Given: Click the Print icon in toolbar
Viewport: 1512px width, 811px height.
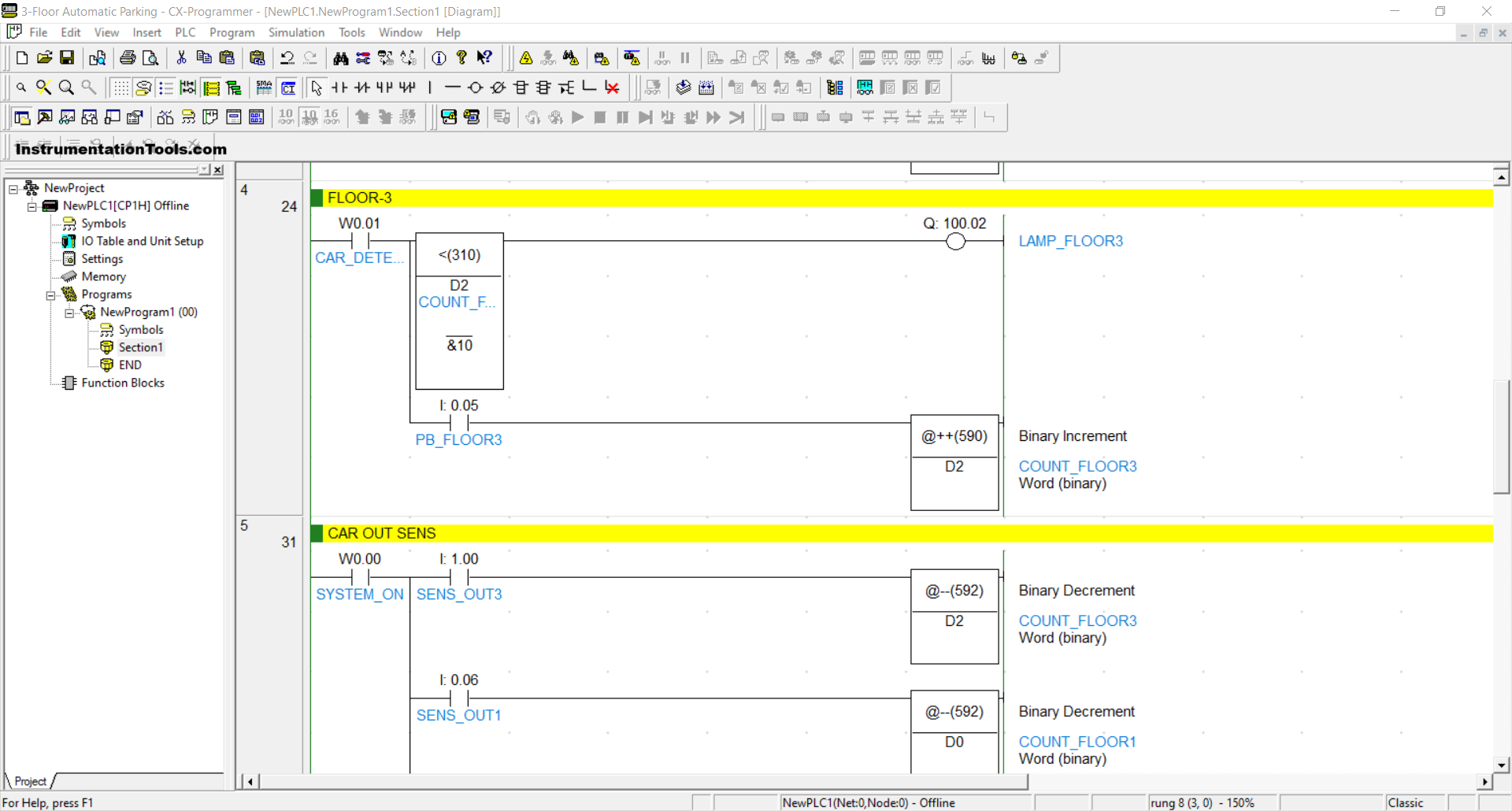Looking at the screenshot, I should 128,58.
